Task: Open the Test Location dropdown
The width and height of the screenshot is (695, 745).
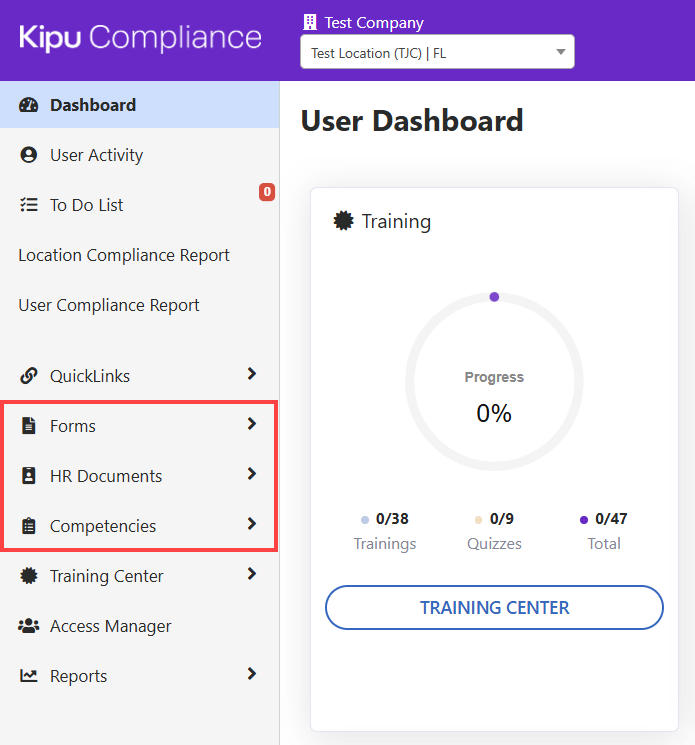Action: [x=437, y=53]
